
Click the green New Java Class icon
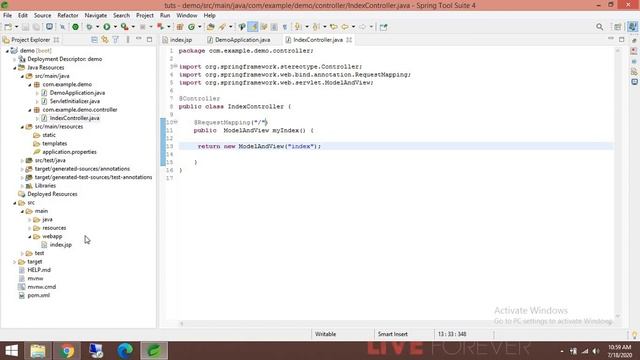(x=191, y=27)
